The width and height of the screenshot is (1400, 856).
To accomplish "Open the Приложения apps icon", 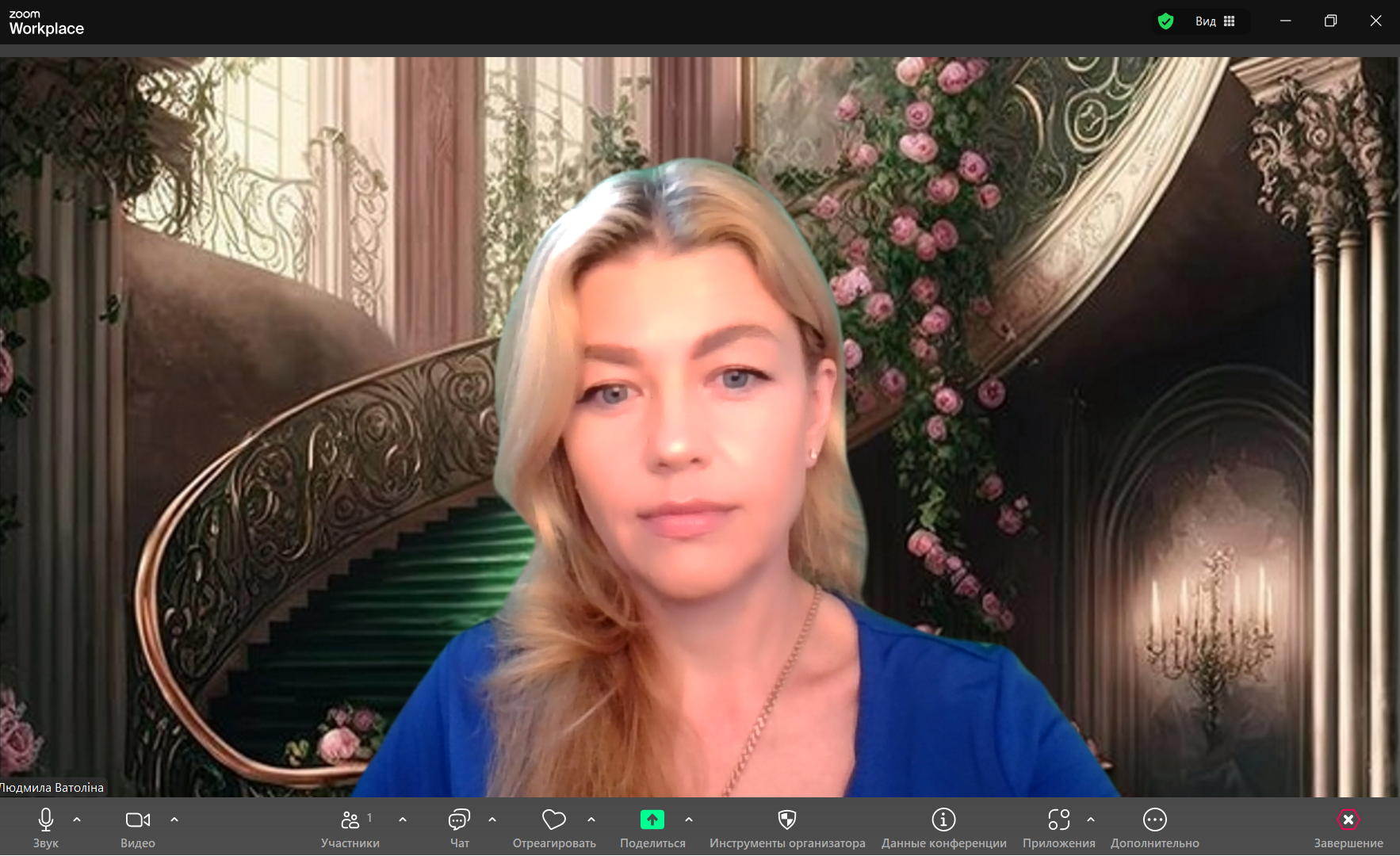I will [x=1059, y=820].
